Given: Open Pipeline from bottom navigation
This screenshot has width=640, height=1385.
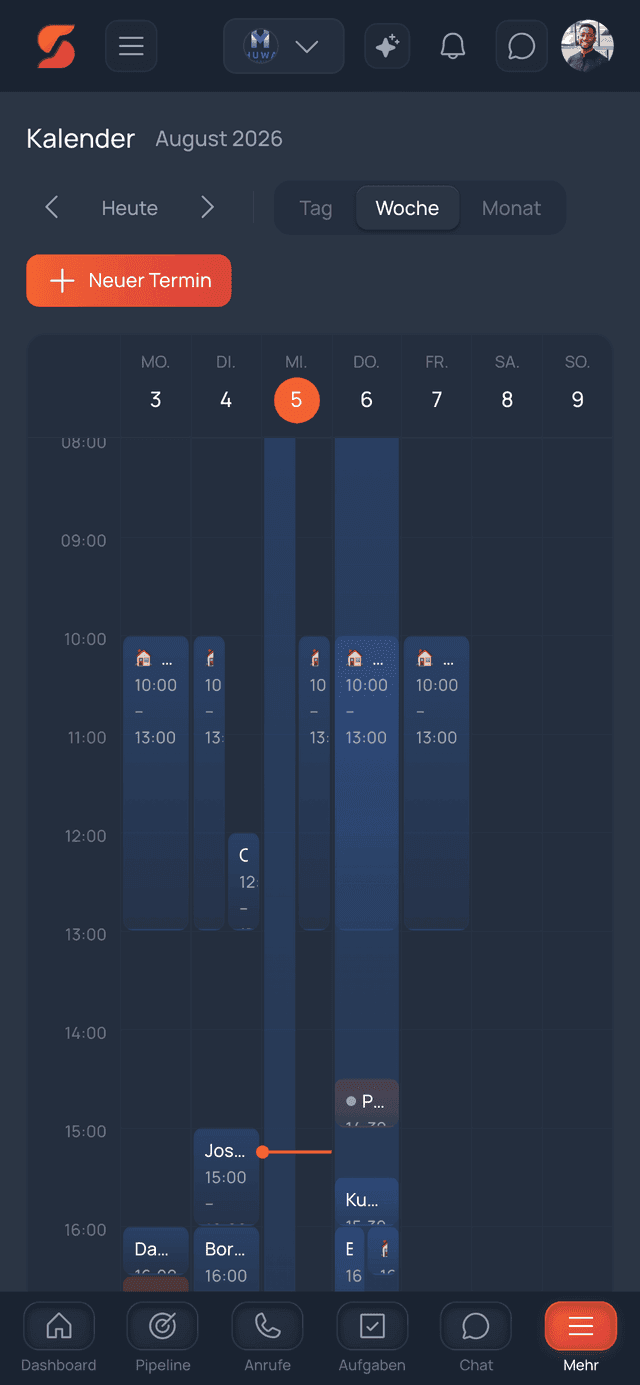Looking at the screenshot, I should [163, 1338].
